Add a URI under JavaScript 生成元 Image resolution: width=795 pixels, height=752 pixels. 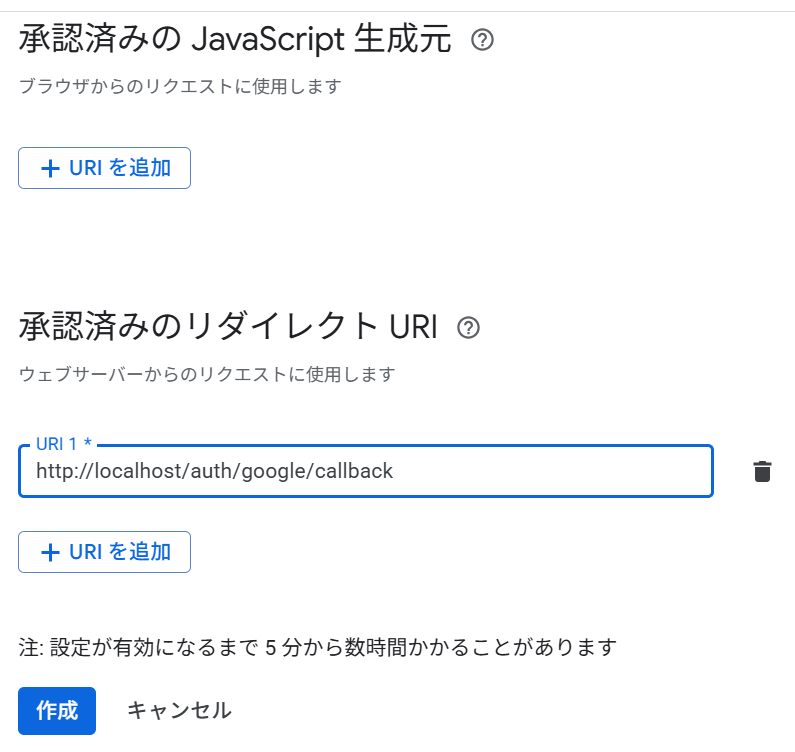(x=104, y=168)
